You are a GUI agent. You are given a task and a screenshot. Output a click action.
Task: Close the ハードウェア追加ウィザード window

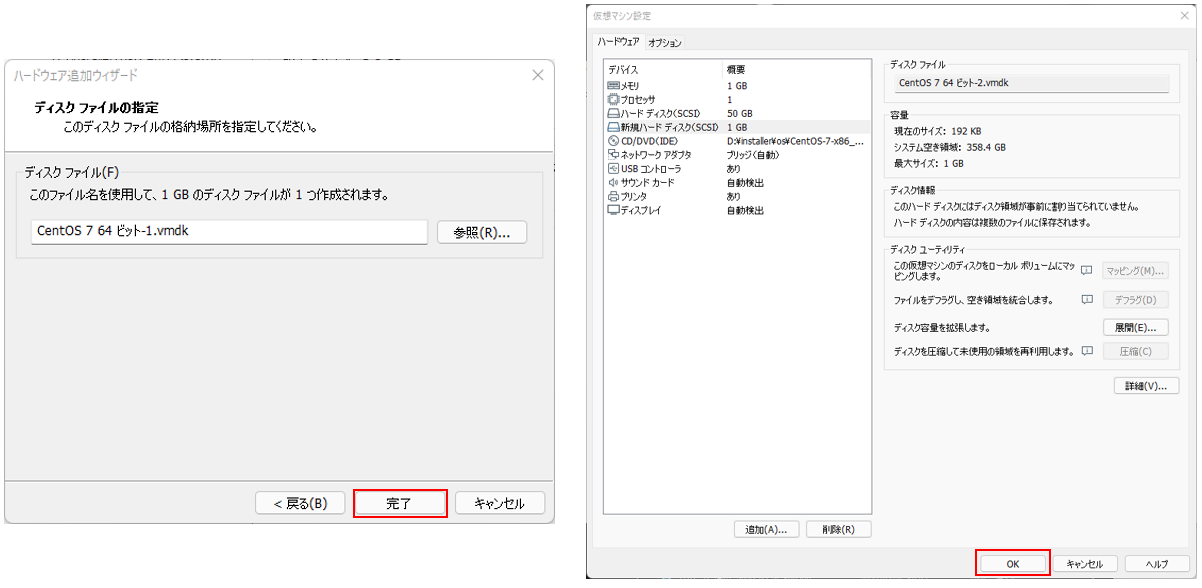pos(537,75)
